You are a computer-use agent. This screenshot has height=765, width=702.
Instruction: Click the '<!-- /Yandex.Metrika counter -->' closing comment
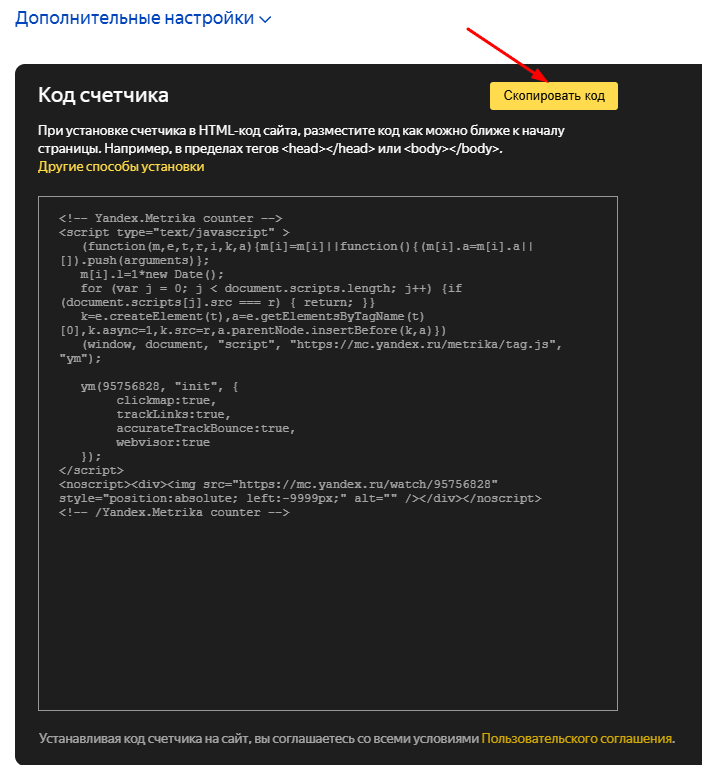point(174,512)
